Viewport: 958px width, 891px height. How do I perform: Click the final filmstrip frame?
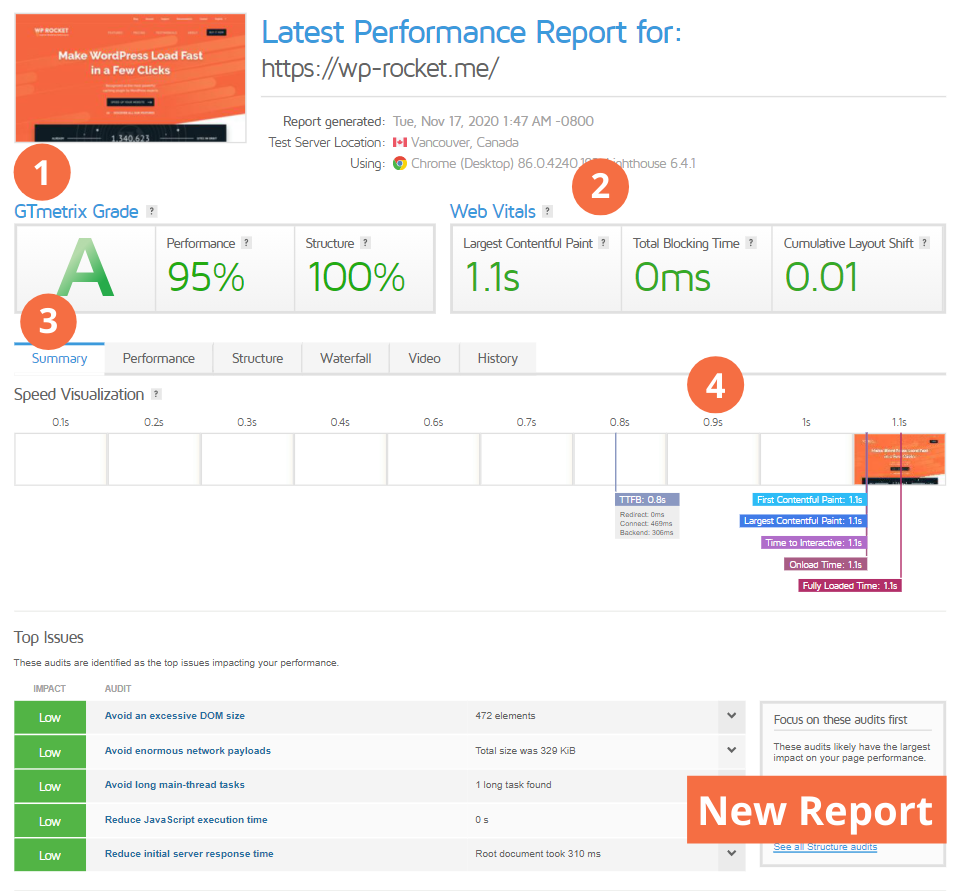coord(899,460)
